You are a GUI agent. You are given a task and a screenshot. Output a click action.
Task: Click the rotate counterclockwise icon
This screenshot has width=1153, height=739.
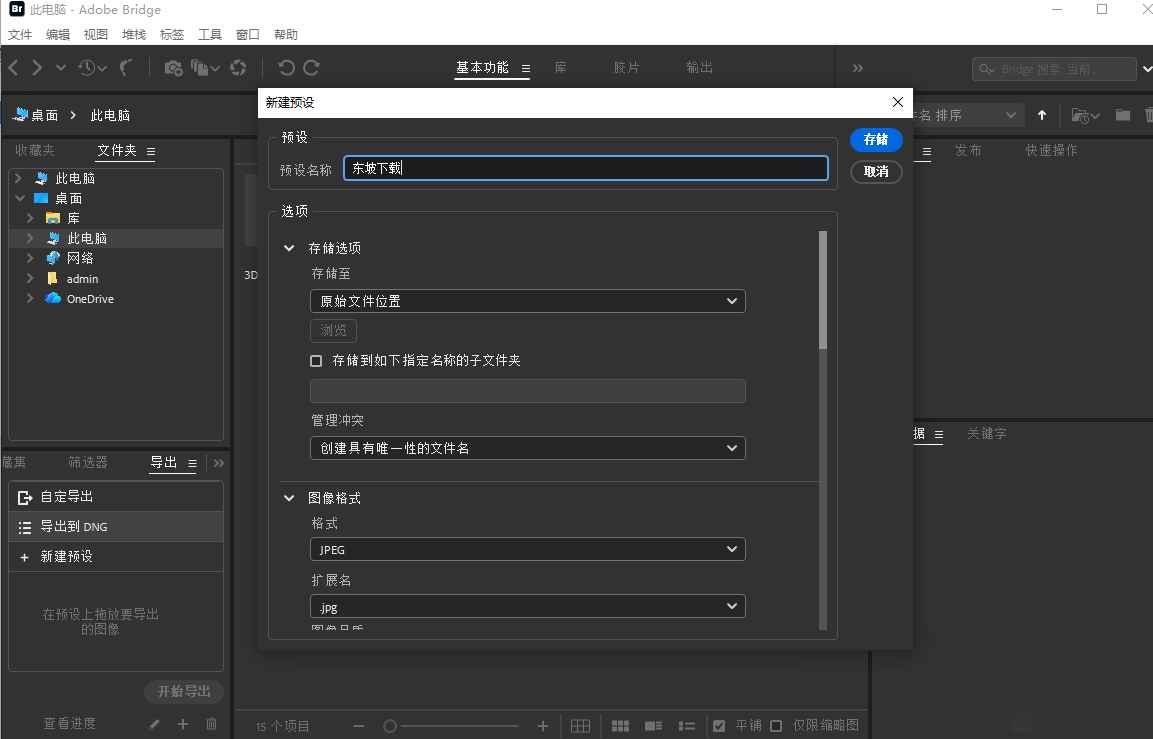tap(286, 68)
